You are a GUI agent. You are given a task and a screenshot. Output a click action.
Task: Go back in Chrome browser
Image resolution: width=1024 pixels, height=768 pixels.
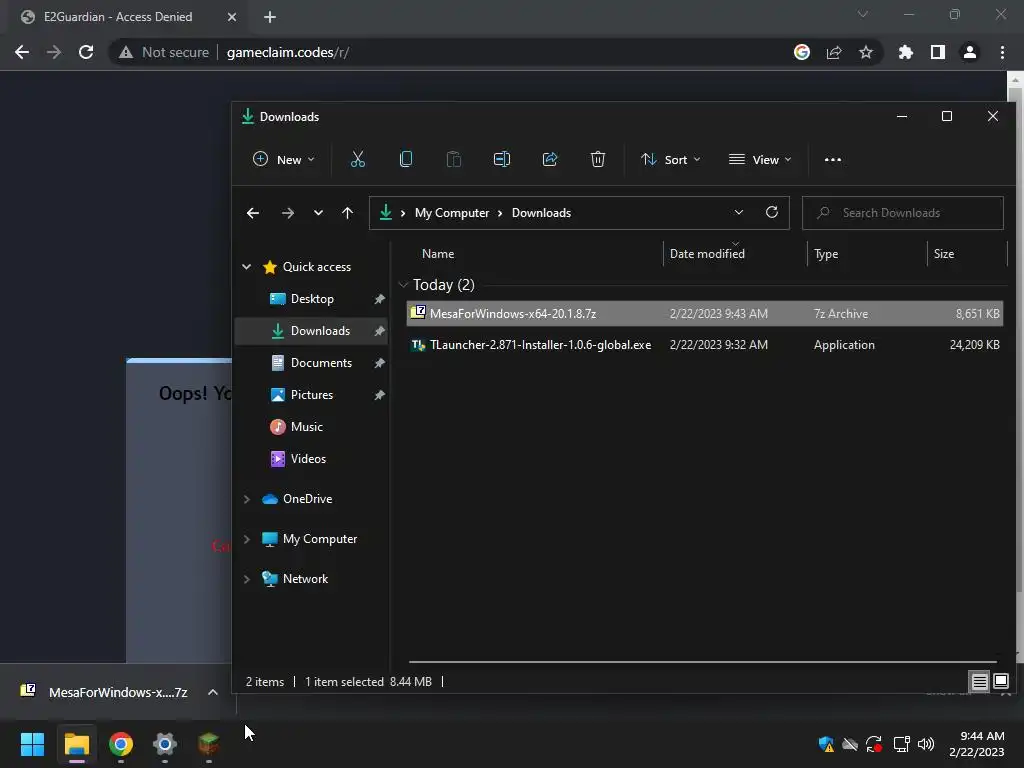pos(22,52)
